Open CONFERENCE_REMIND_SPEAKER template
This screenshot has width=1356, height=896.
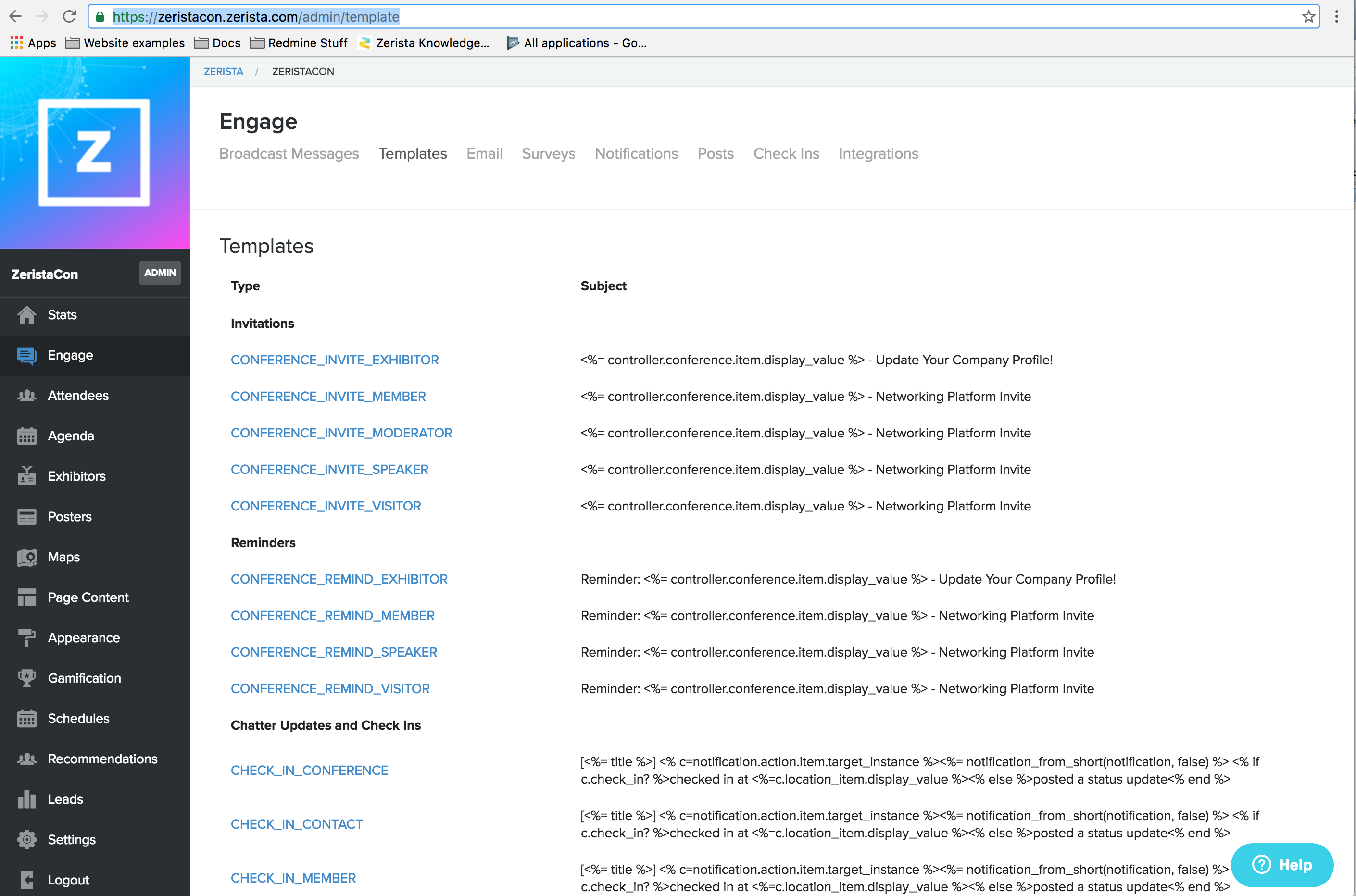click(334, 653)
